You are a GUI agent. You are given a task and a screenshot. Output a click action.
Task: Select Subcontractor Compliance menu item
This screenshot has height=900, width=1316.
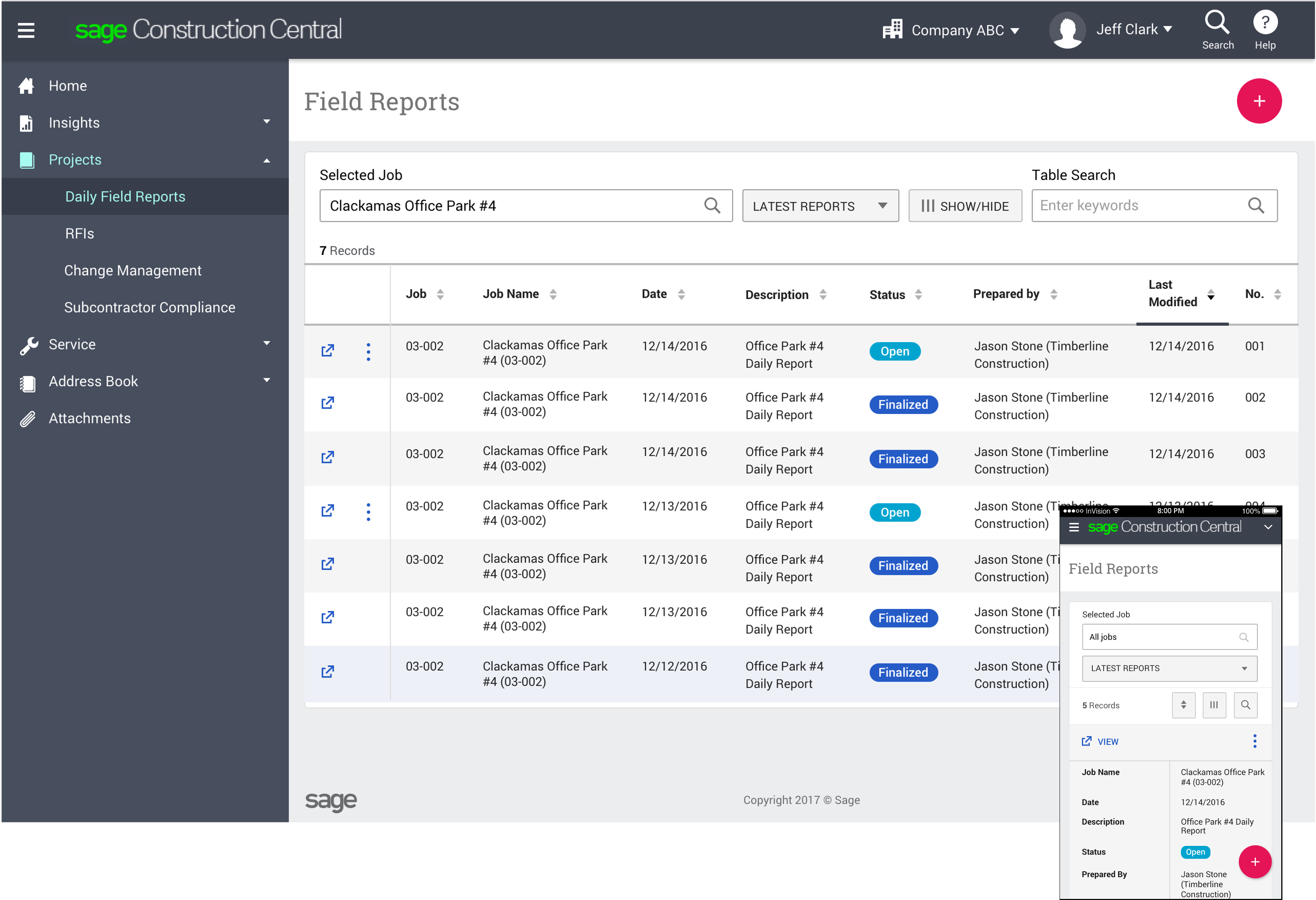[x=149, y=307]
